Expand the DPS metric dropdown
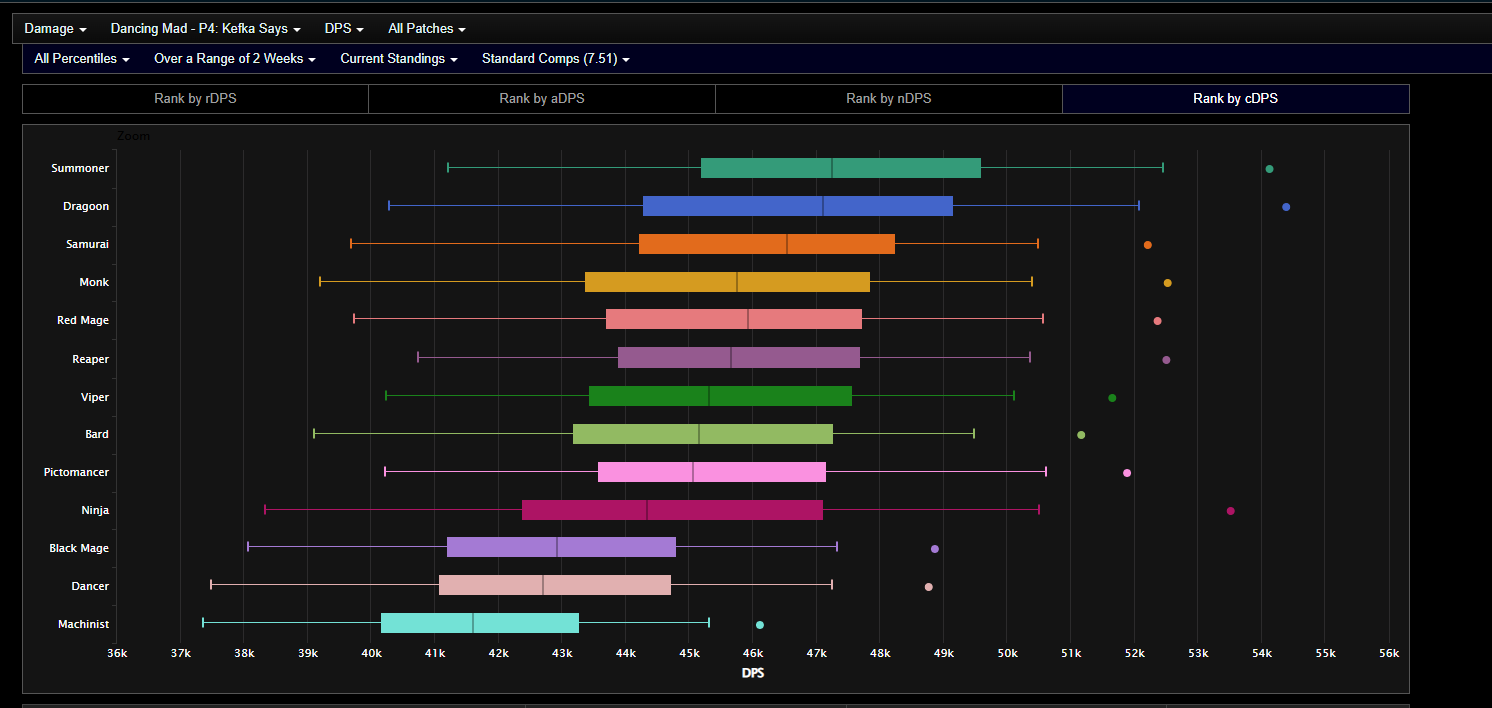1492x708 pixels. click(344, 29)
